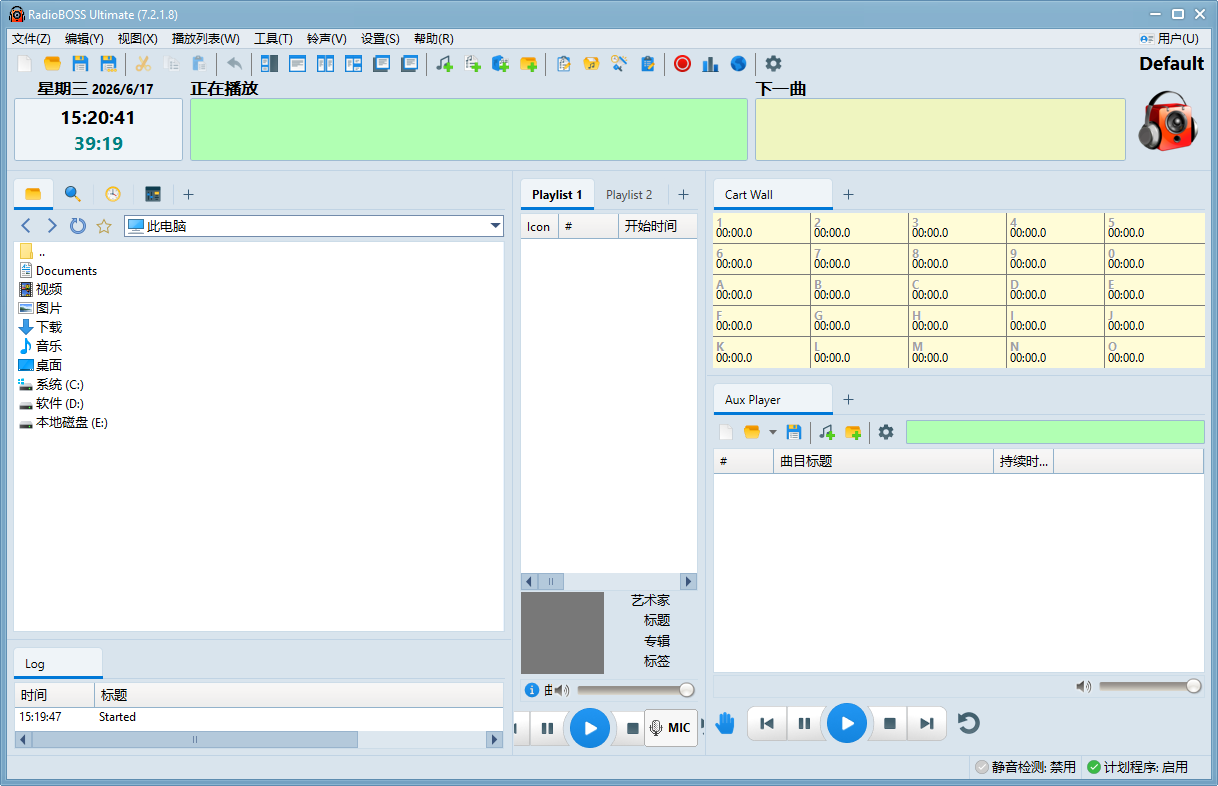Open the 用户(U) user dropdown
This screenshot has width=1218, height=786.
1169,38
